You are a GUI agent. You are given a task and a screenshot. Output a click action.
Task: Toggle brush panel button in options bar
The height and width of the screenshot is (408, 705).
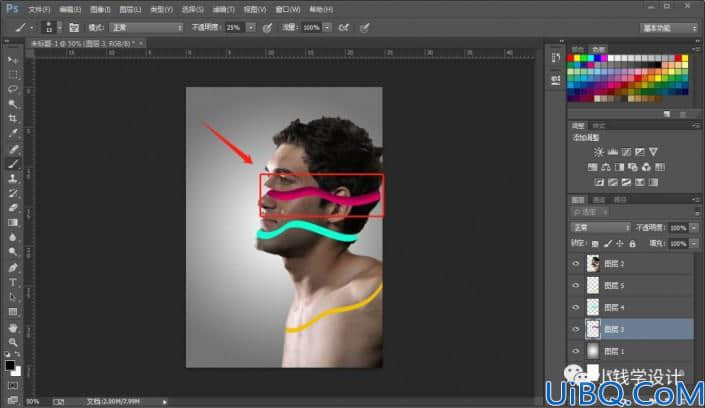(x=74, y=28)
